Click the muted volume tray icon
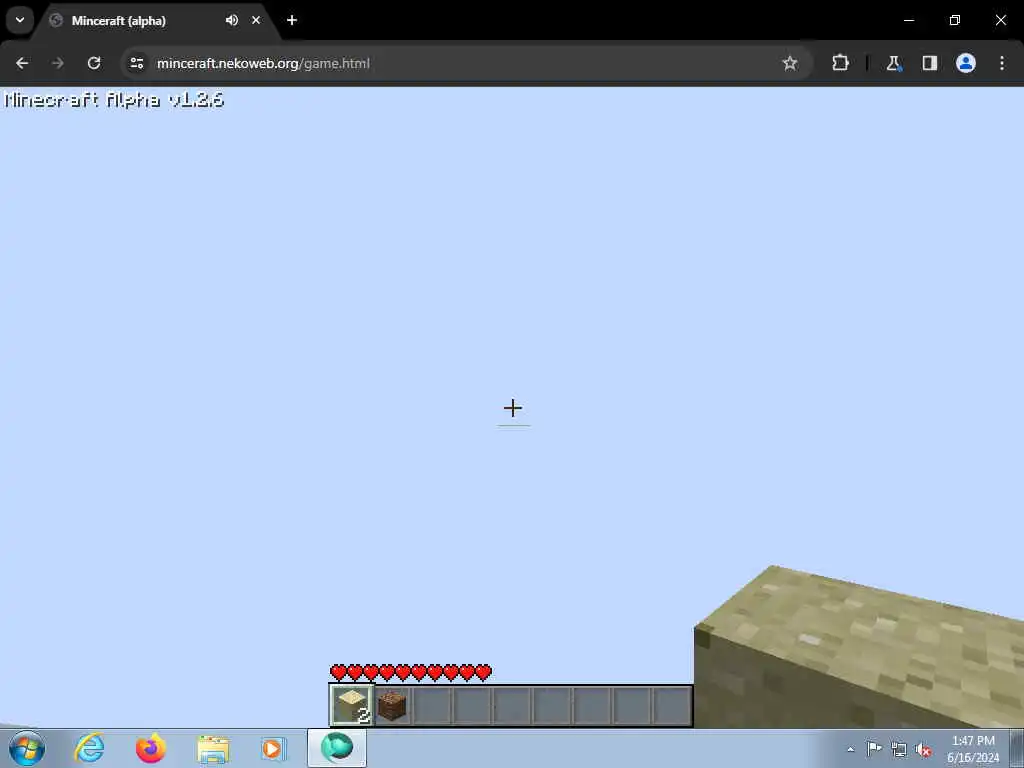Screen dimensions: 1024x768 coord(923,750)
